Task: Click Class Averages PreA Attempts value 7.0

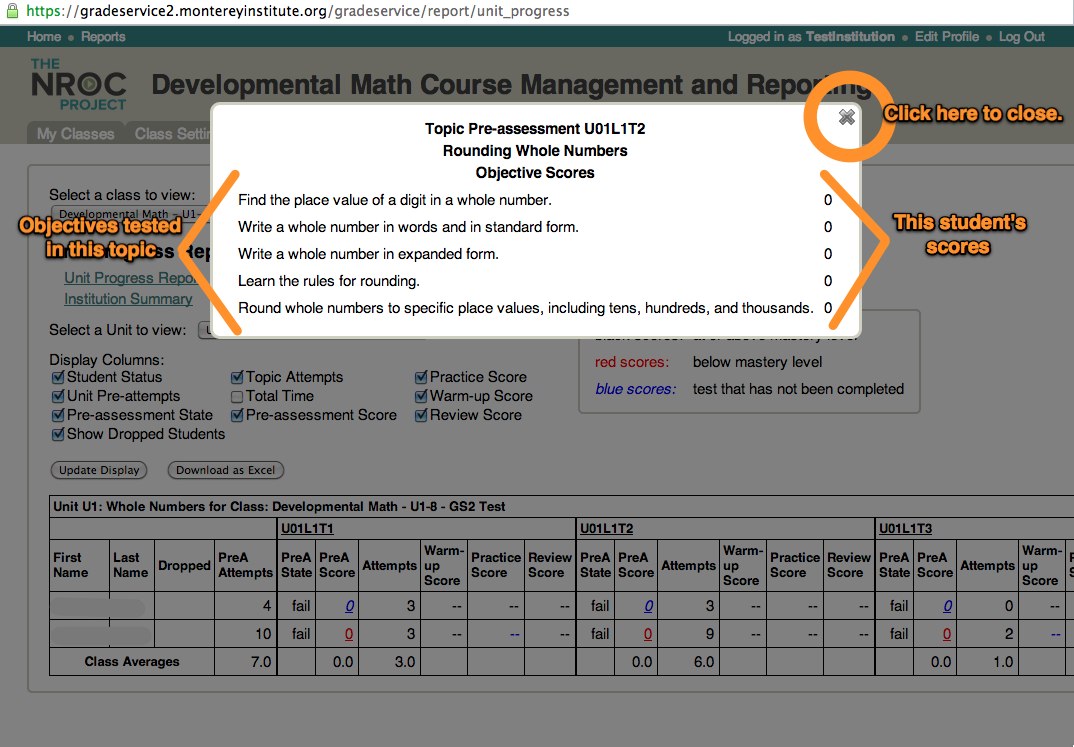Action: 261,662
